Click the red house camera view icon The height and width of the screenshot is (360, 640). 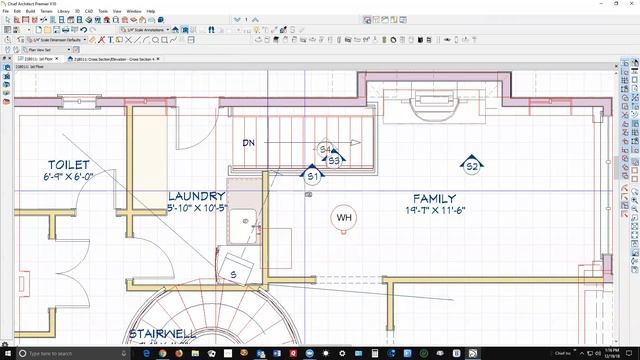tap(107, 20)
